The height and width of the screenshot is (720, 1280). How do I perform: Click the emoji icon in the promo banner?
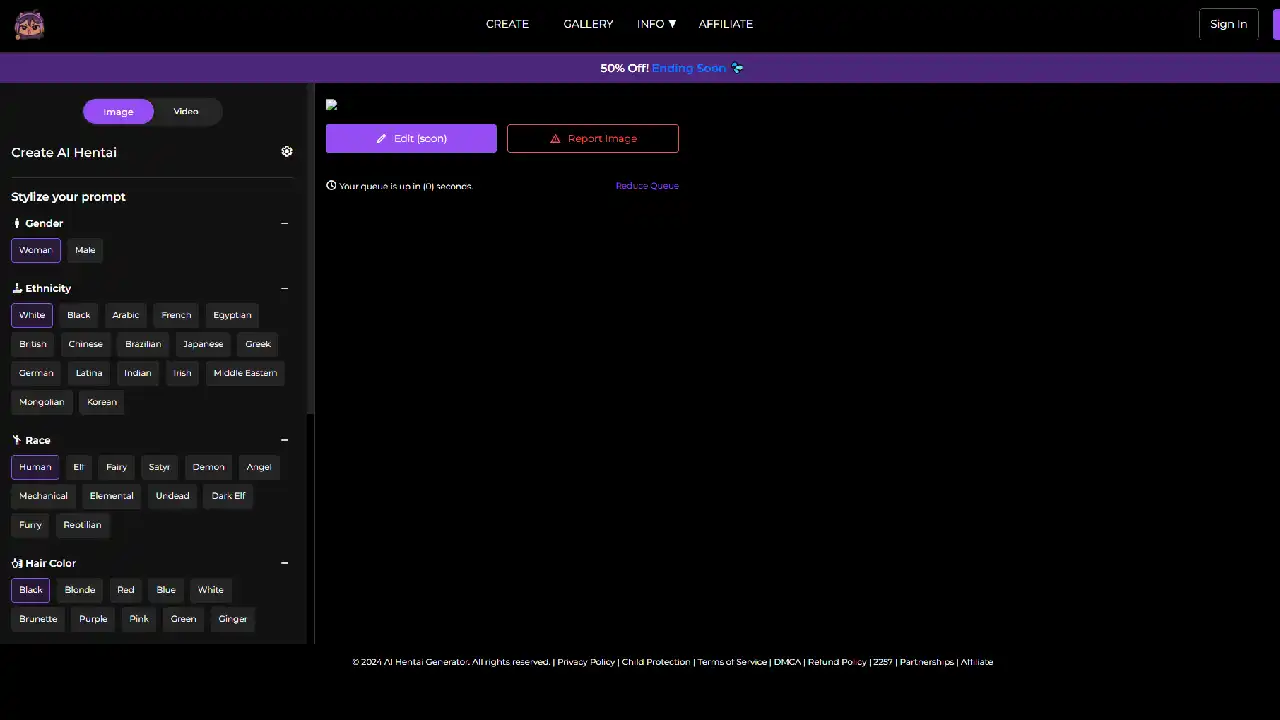(x=737, y=68)
